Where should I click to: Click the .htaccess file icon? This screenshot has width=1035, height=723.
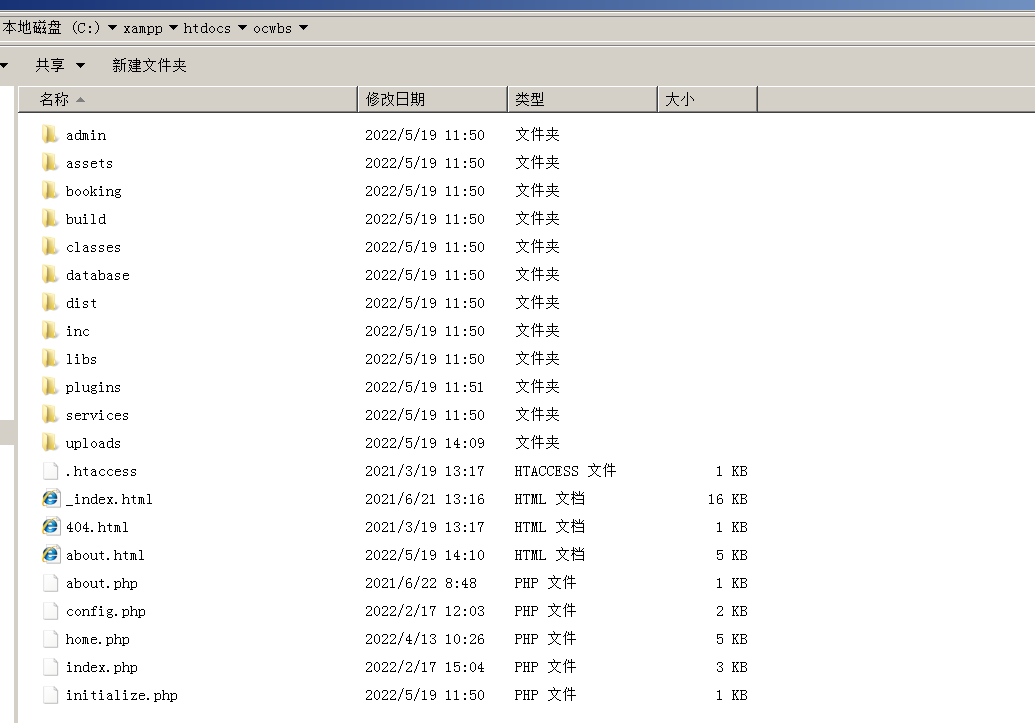(50, 471)
